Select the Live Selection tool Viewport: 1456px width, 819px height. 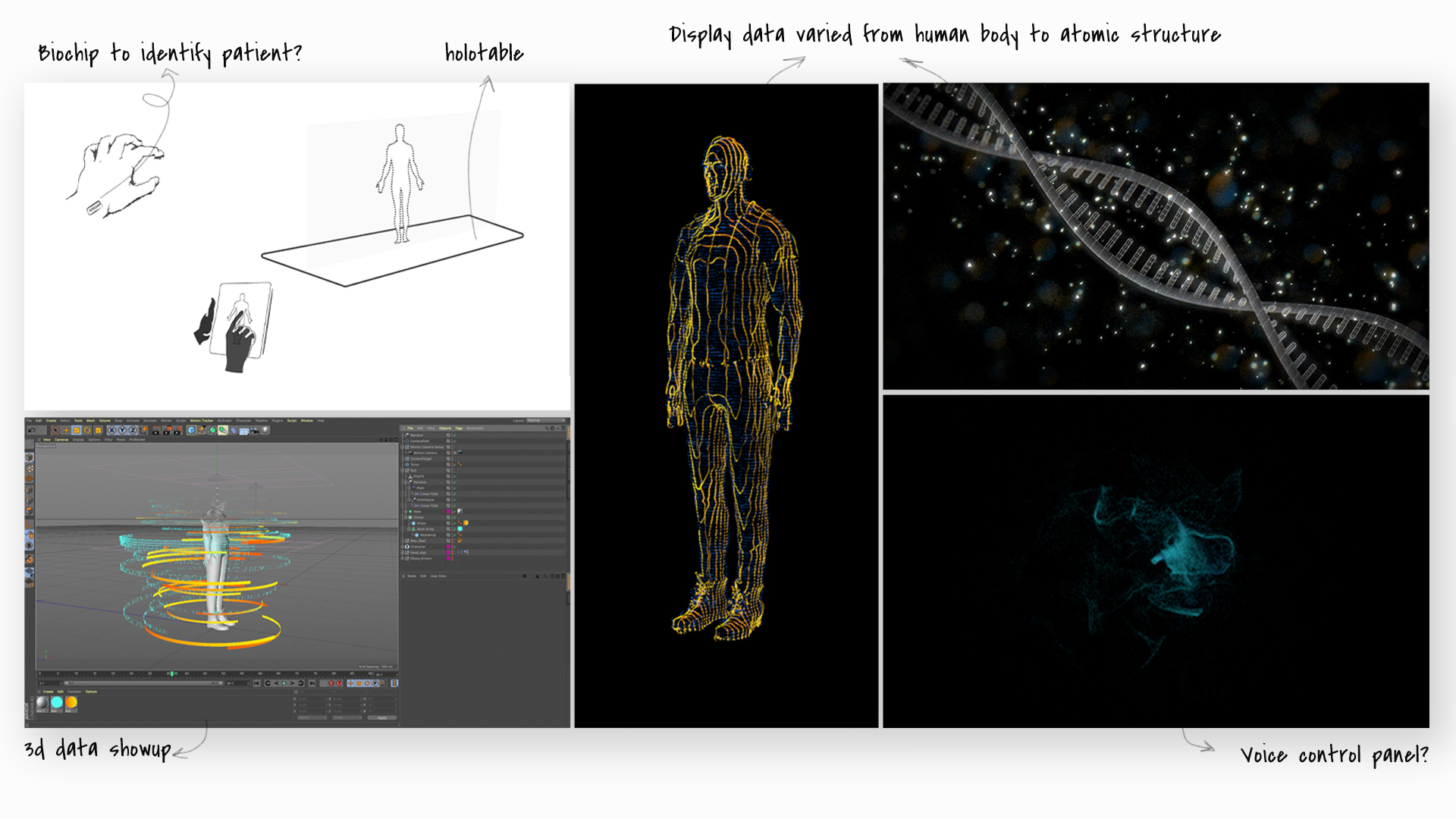click(x=55, y=430)
